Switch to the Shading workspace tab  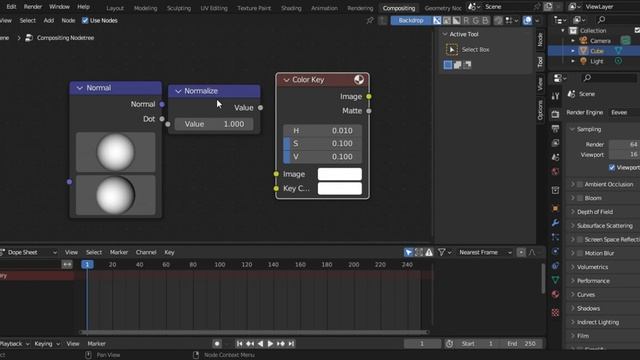pyautogui.click(x=291, y=8)
